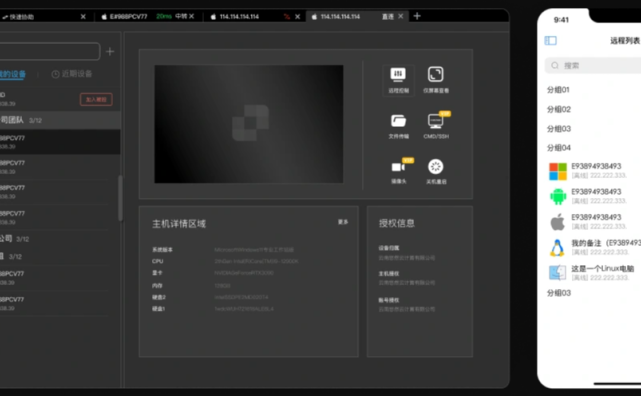Open a new tab with the plus button
This screenshot has width=641, height=396.
point(417,16)
